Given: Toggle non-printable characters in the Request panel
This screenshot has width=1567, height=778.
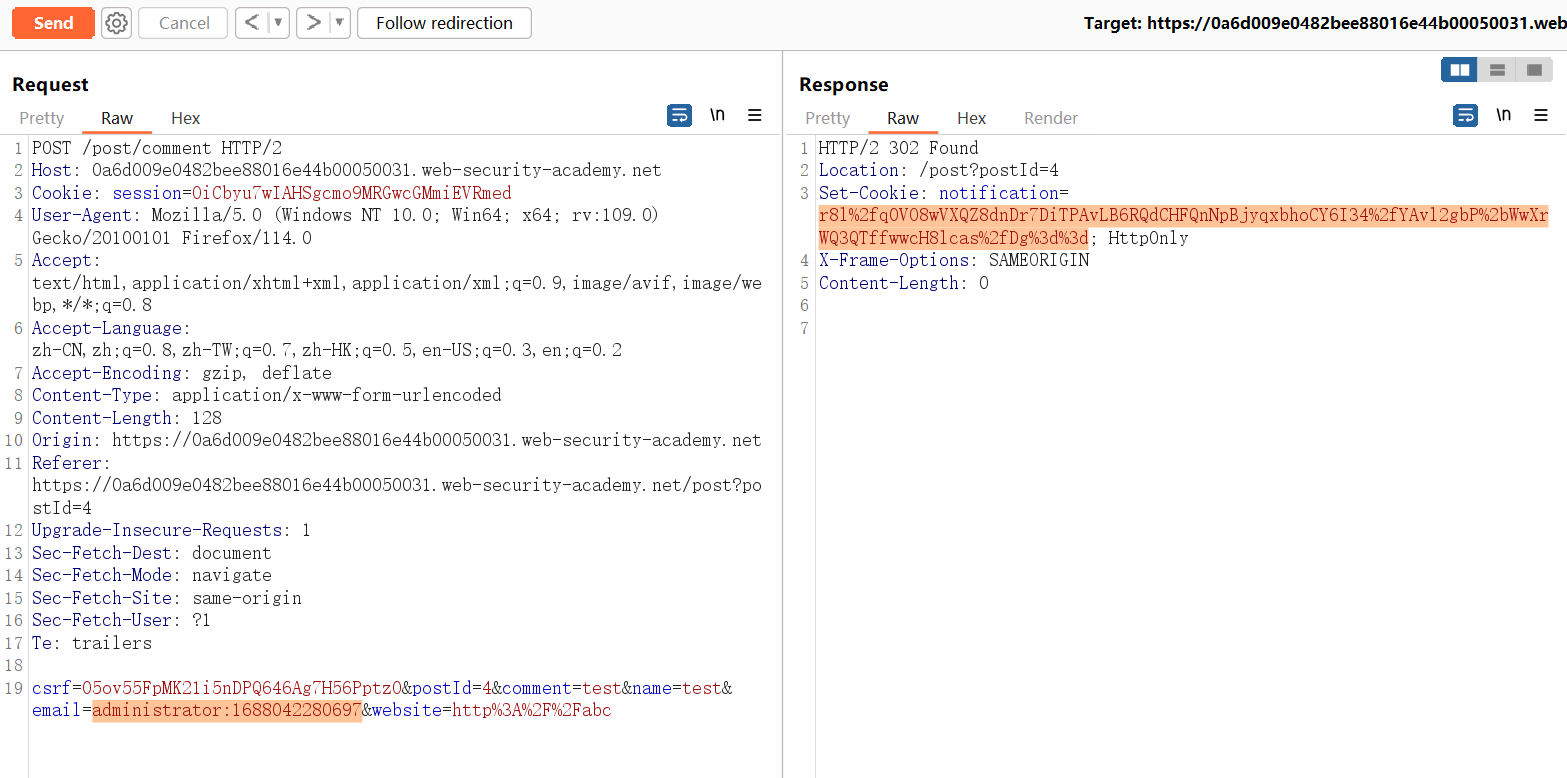Looking at the screenshot, I should [717, 116].
